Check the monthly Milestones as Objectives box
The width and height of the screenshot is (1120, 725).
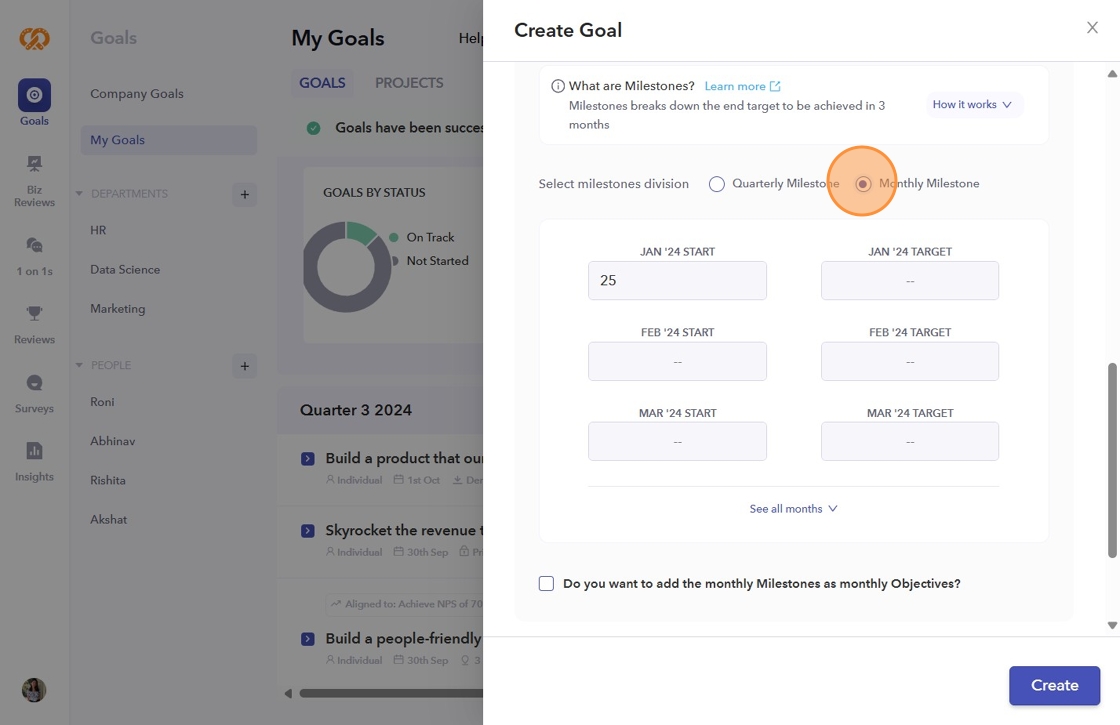pos(546,584)
